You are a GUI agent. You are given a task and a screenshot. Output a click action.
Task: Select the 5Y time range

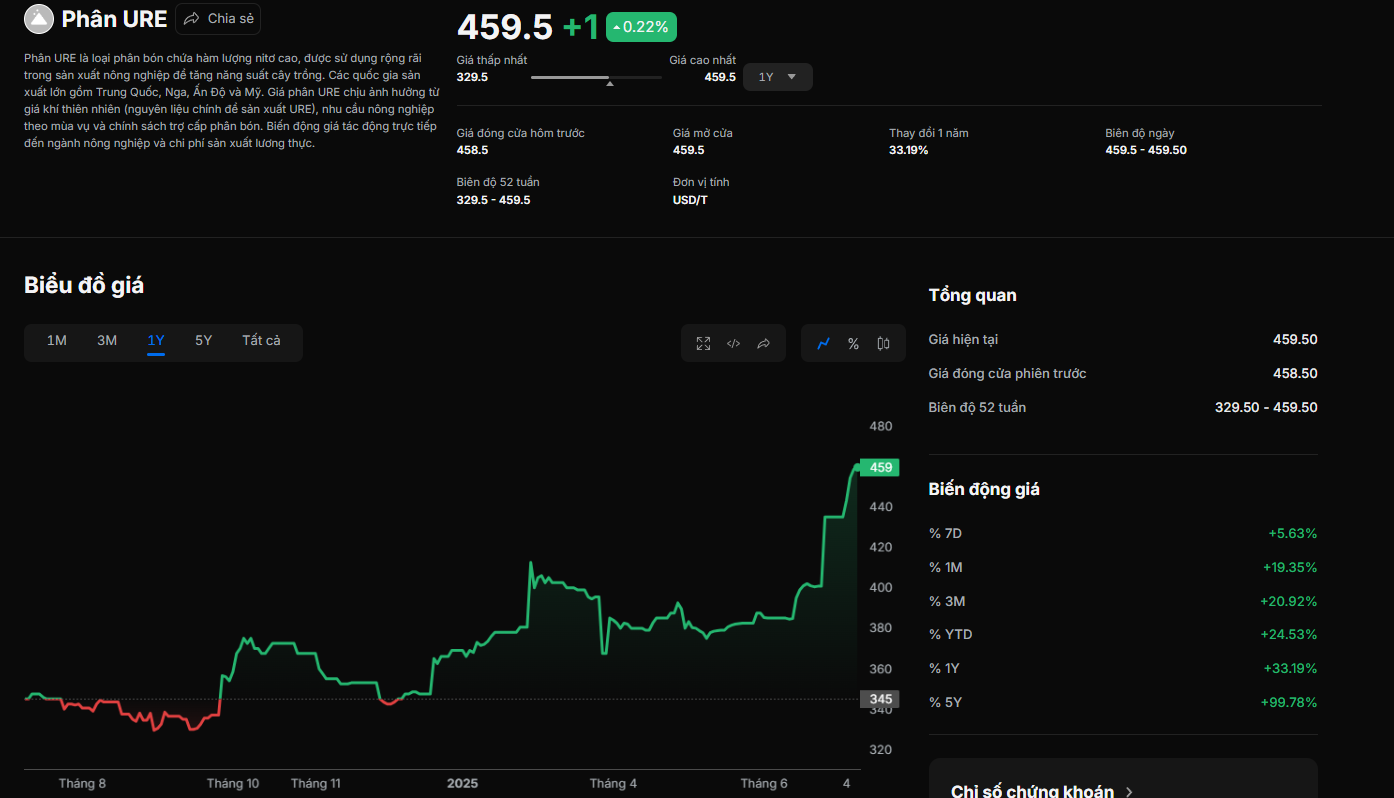203,341
